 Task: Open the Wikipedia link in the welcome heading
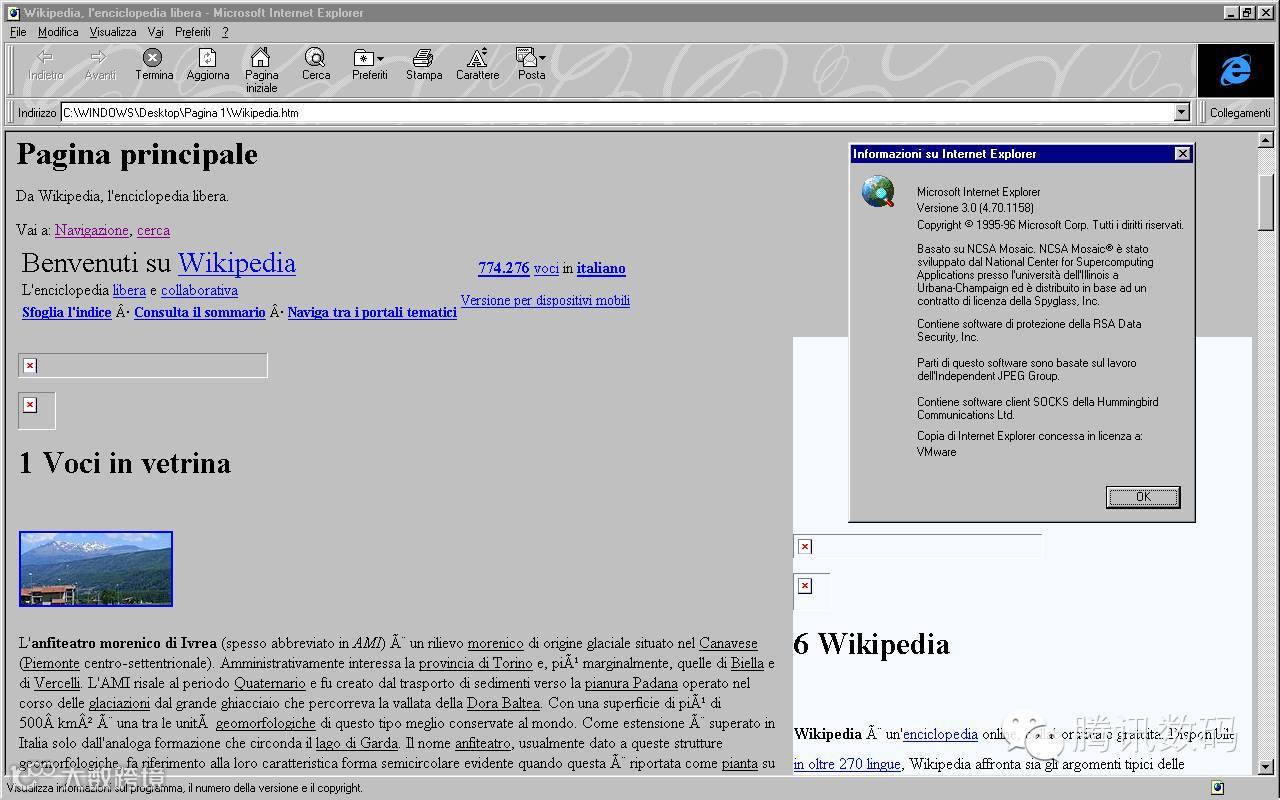point(237,263)
